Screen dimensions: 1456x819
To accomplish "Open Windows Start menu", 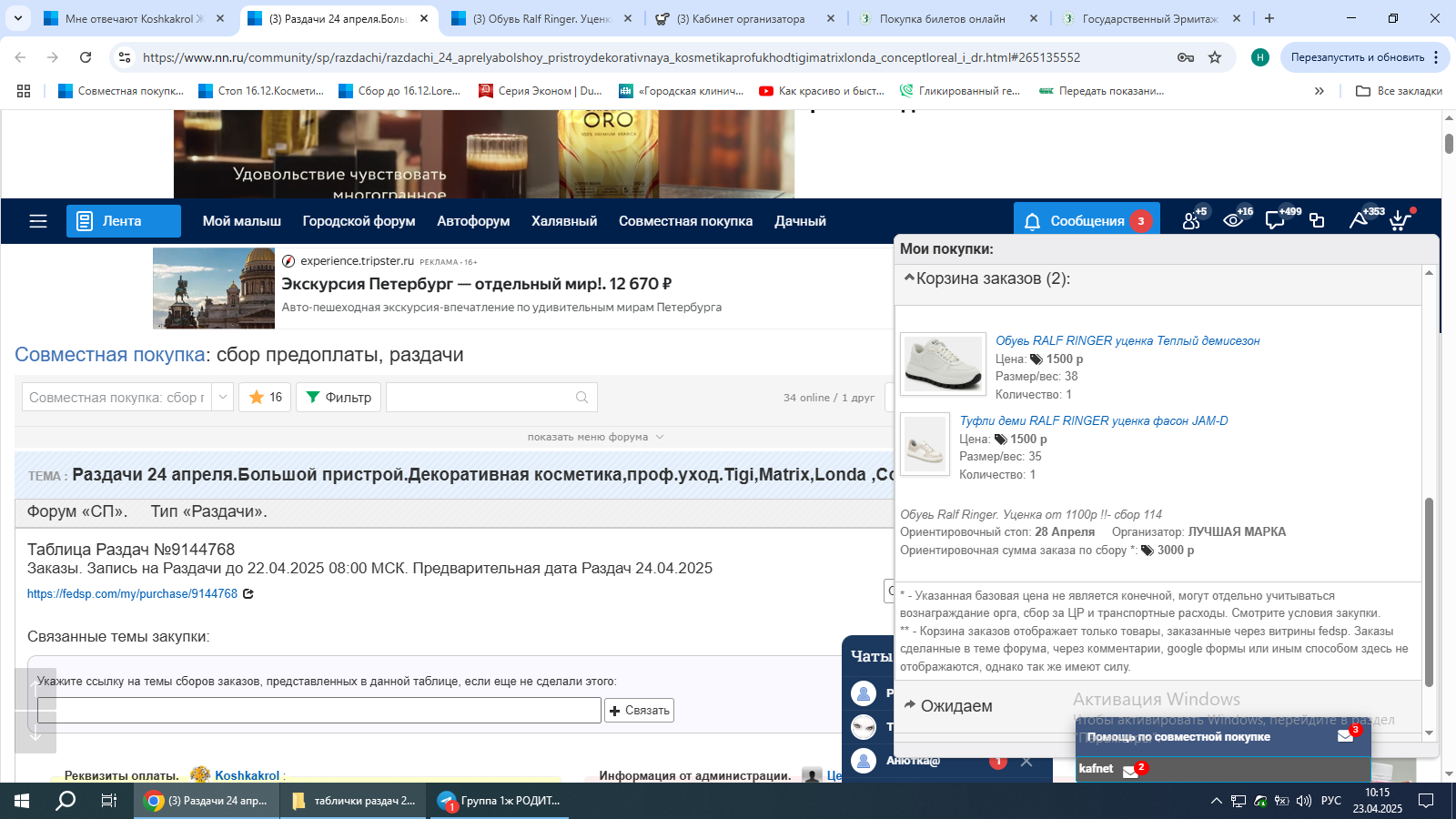I will pyautogui.click(x=22, y=801).
